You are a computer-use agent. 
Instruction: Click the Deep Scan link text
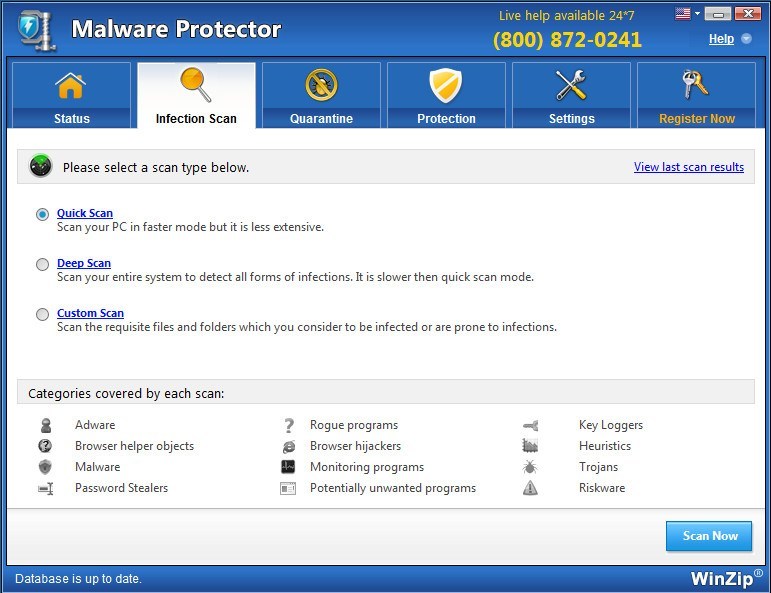tap(84, 263)
